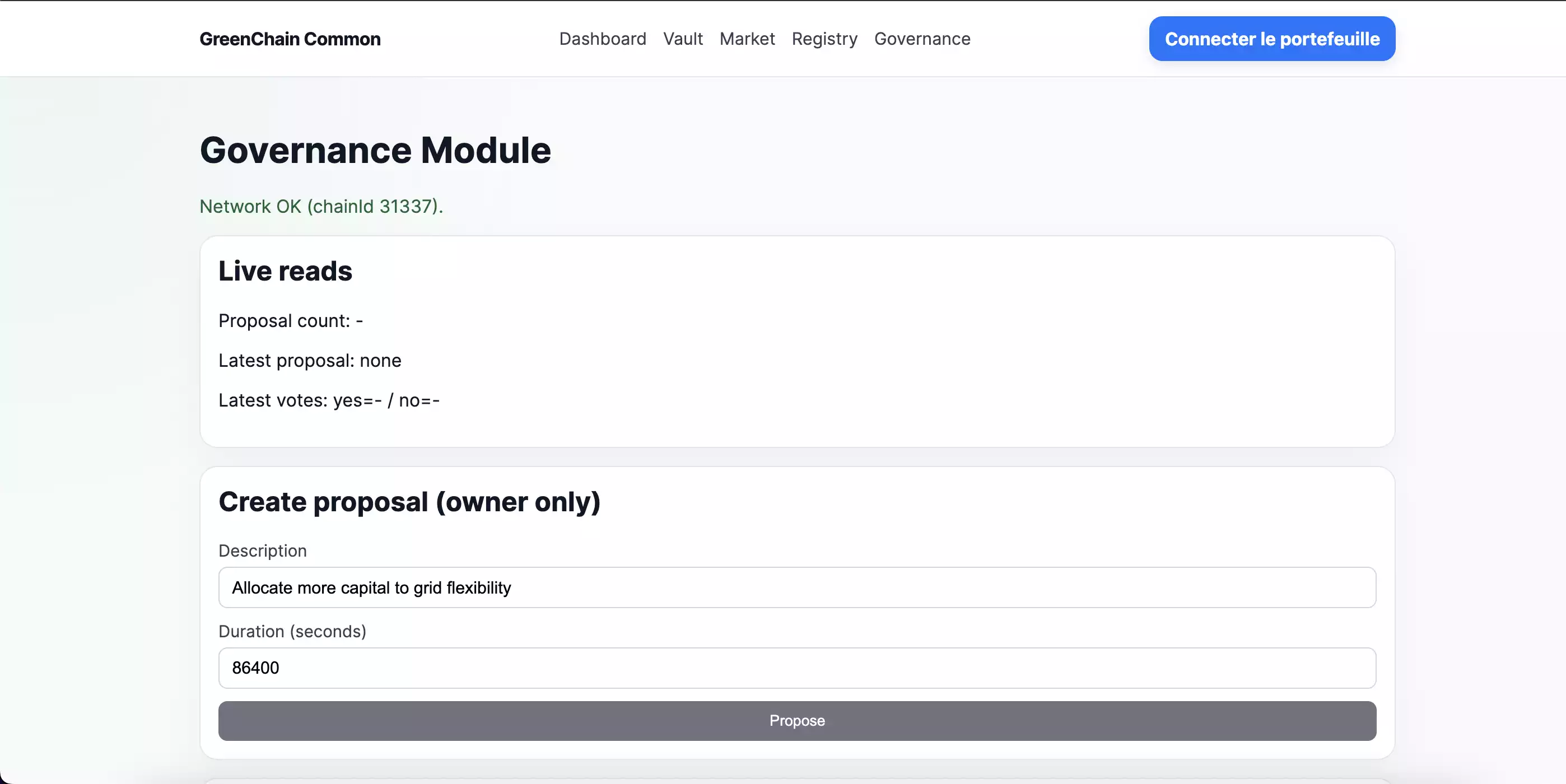Navigate to the Registry page
This screenshot has height=784, width=1566.
824,39
